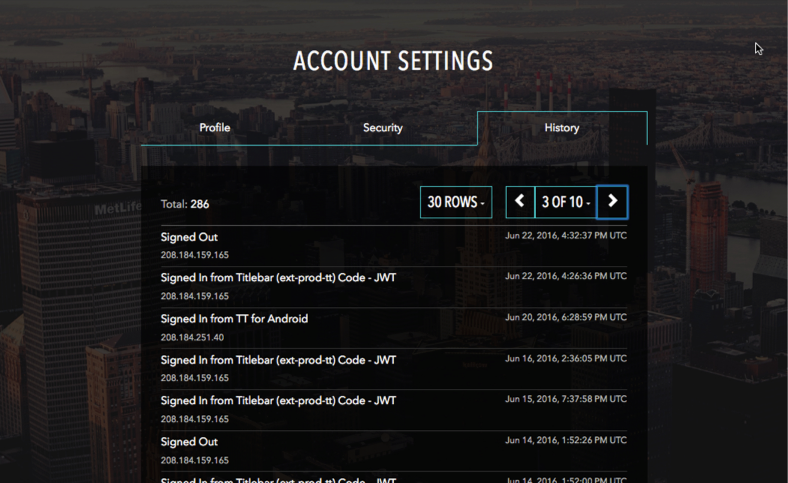The image size is (788, 483).
Task: Open the 30 ROWS dropdown
Action: tap(456, 202)
